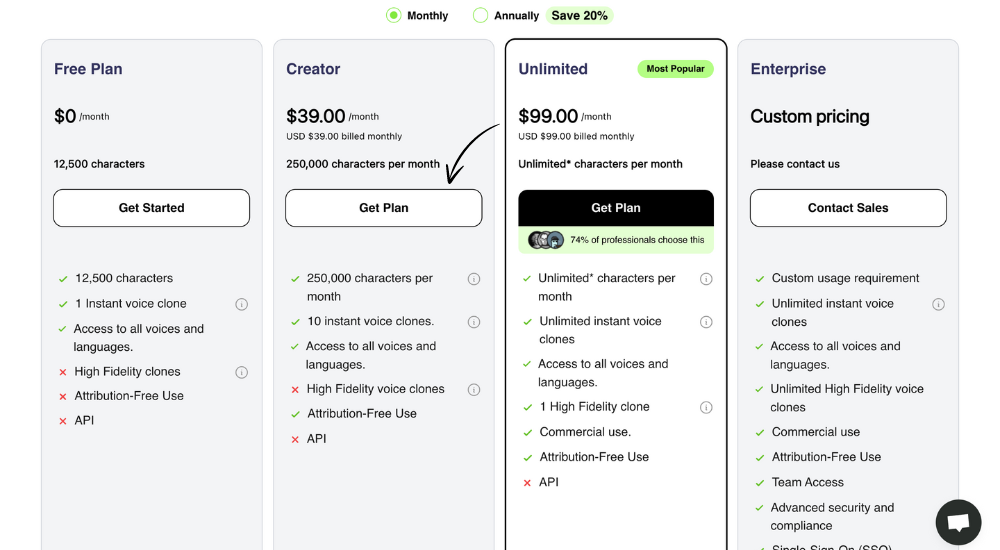View info on Unlimited characters per month
This screenshot has width=1000, height=550.
pos(705,279)
